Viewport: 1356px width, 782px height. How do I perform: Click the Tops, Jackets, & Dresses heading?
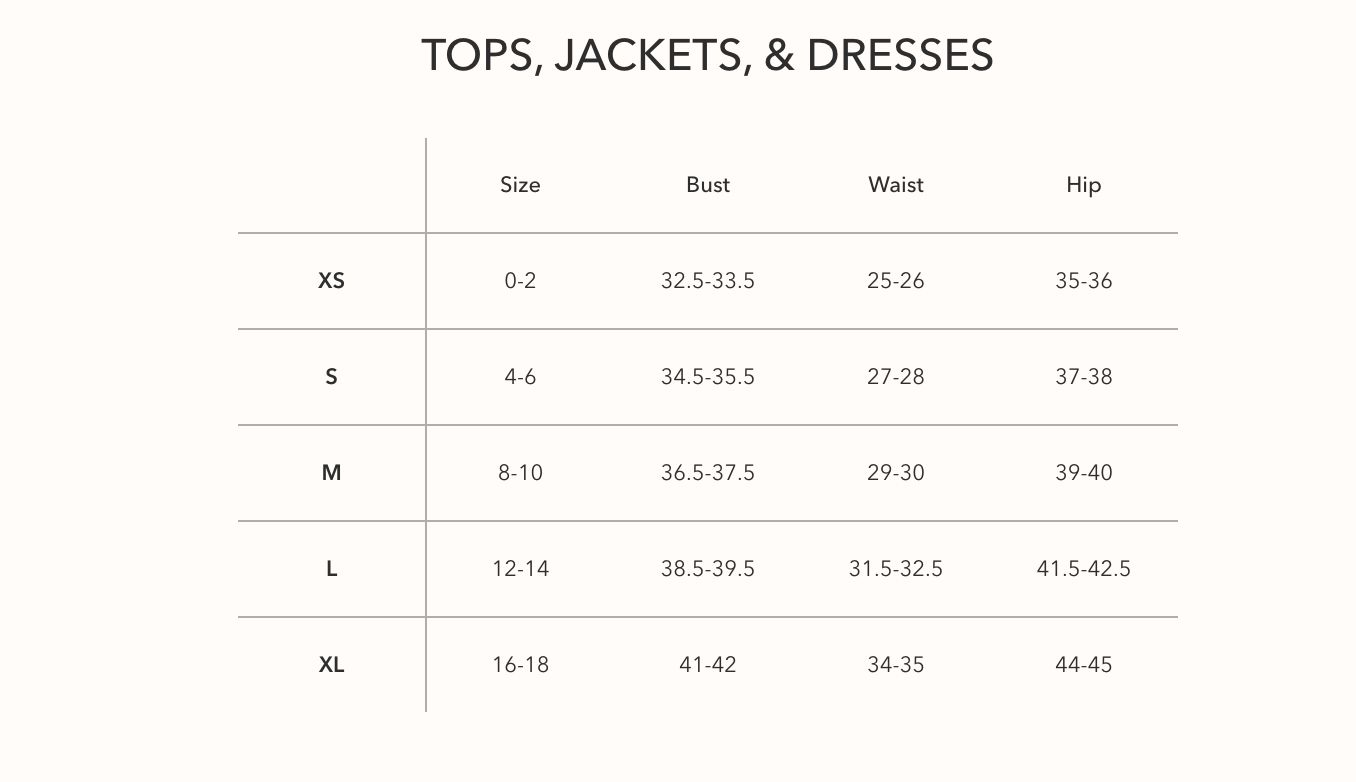(707, 55)
